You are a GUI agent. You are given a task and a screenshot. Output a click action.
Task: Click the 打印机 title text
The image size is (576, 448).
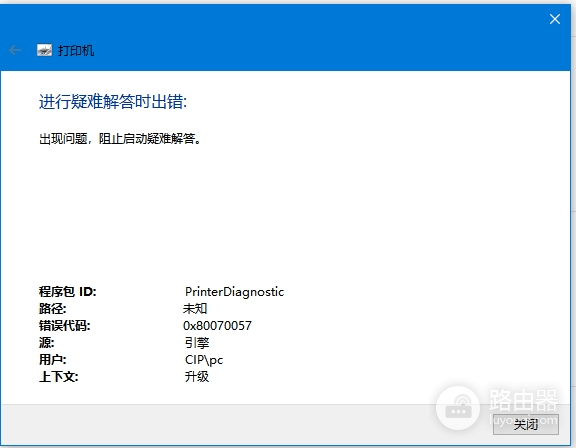pos(76,50)
